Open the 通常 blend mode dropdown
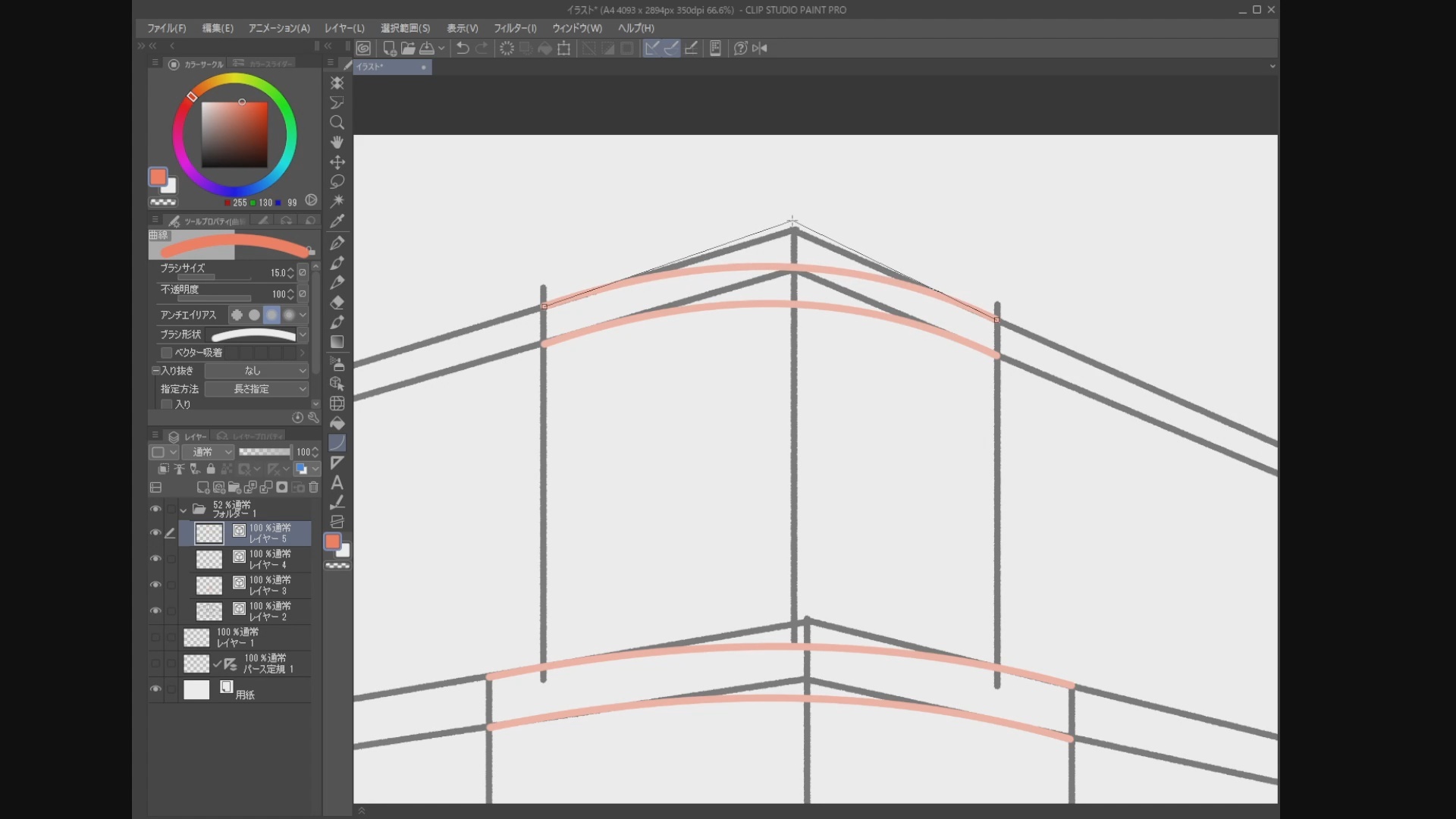 [208, 452]
